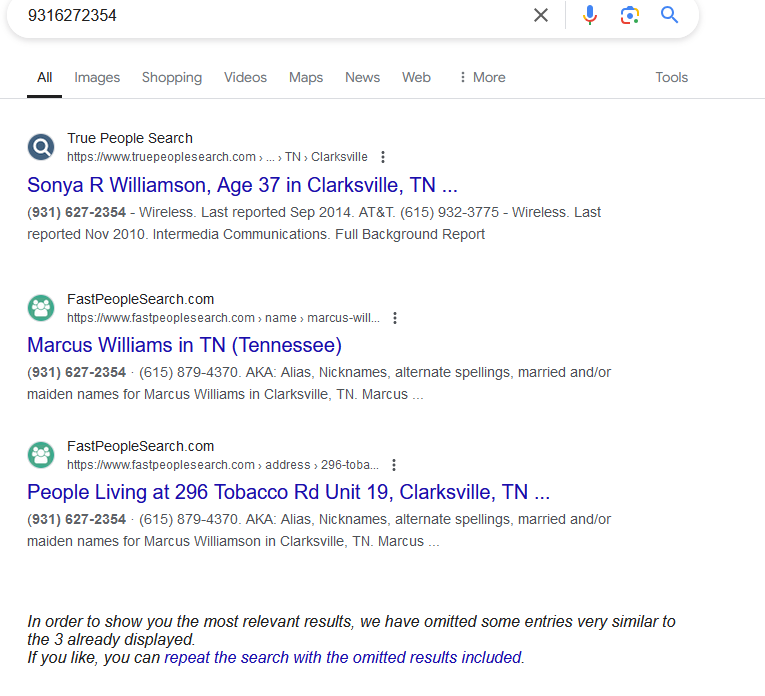Image resolution: width=765 pixels, height=696 pixels.
Task: Click the truepeoplesearch.com URL breadcrumb
Action: pos(217,157)
